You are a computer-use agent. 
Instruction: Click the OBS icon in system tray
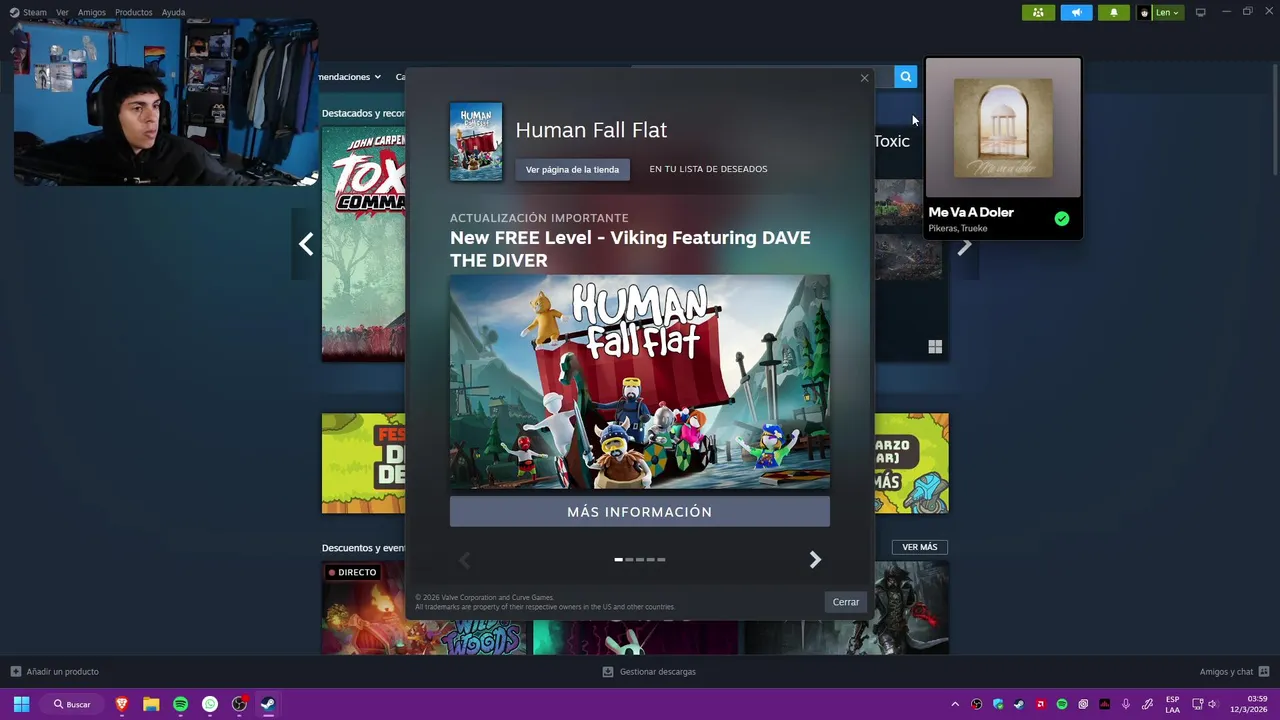pos(977,704)
